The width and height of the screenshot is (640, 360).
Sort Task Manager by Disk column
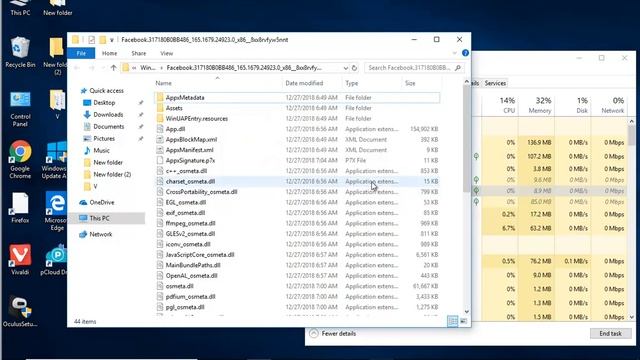573,105
